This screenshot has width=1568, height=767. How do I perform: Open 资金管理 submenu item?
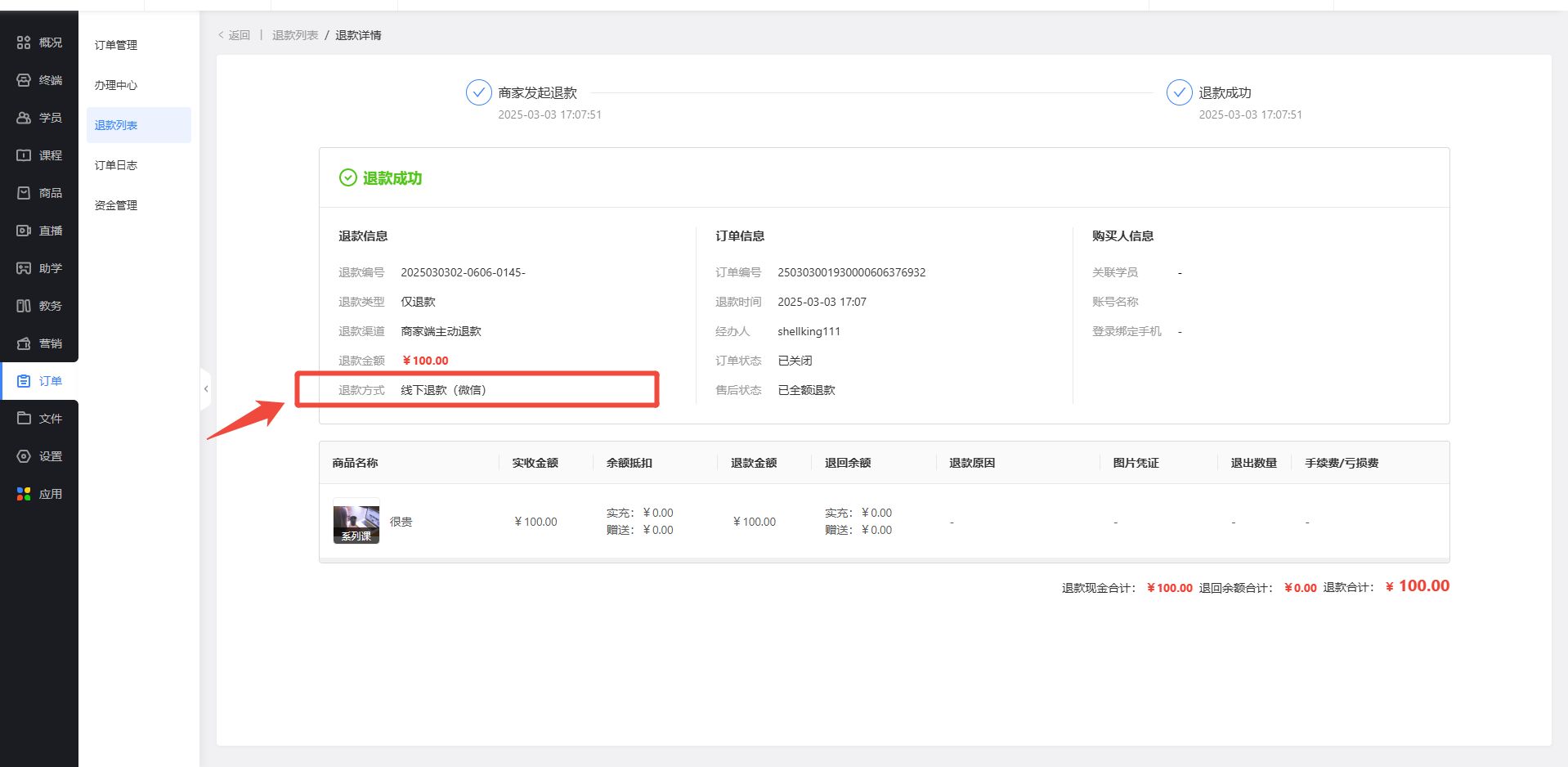116,205
